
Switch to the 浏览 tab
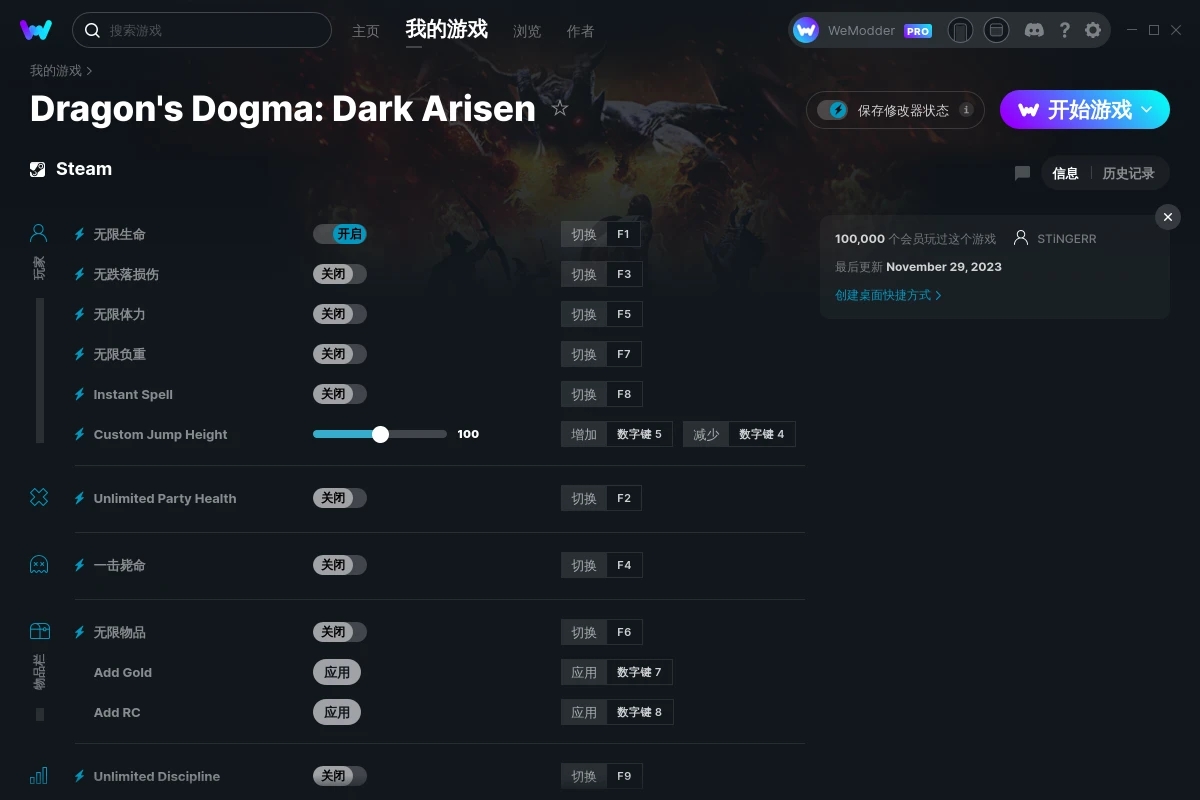527,31
